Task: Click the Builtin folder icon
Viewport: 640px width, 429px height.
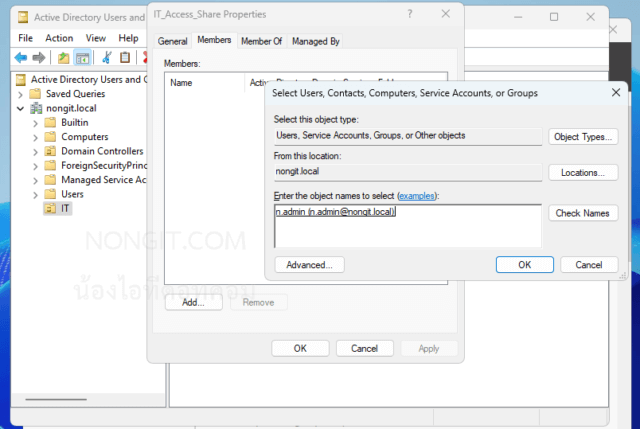Action: click(50, 122)
